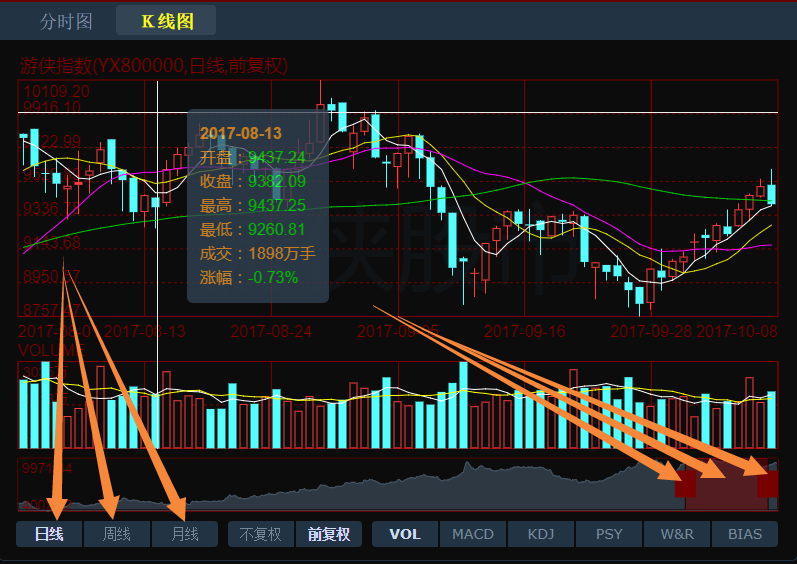Click the 2017-10-08 date axis label
Viewport: 797px width, 564px height.
(x=737, y=331)
